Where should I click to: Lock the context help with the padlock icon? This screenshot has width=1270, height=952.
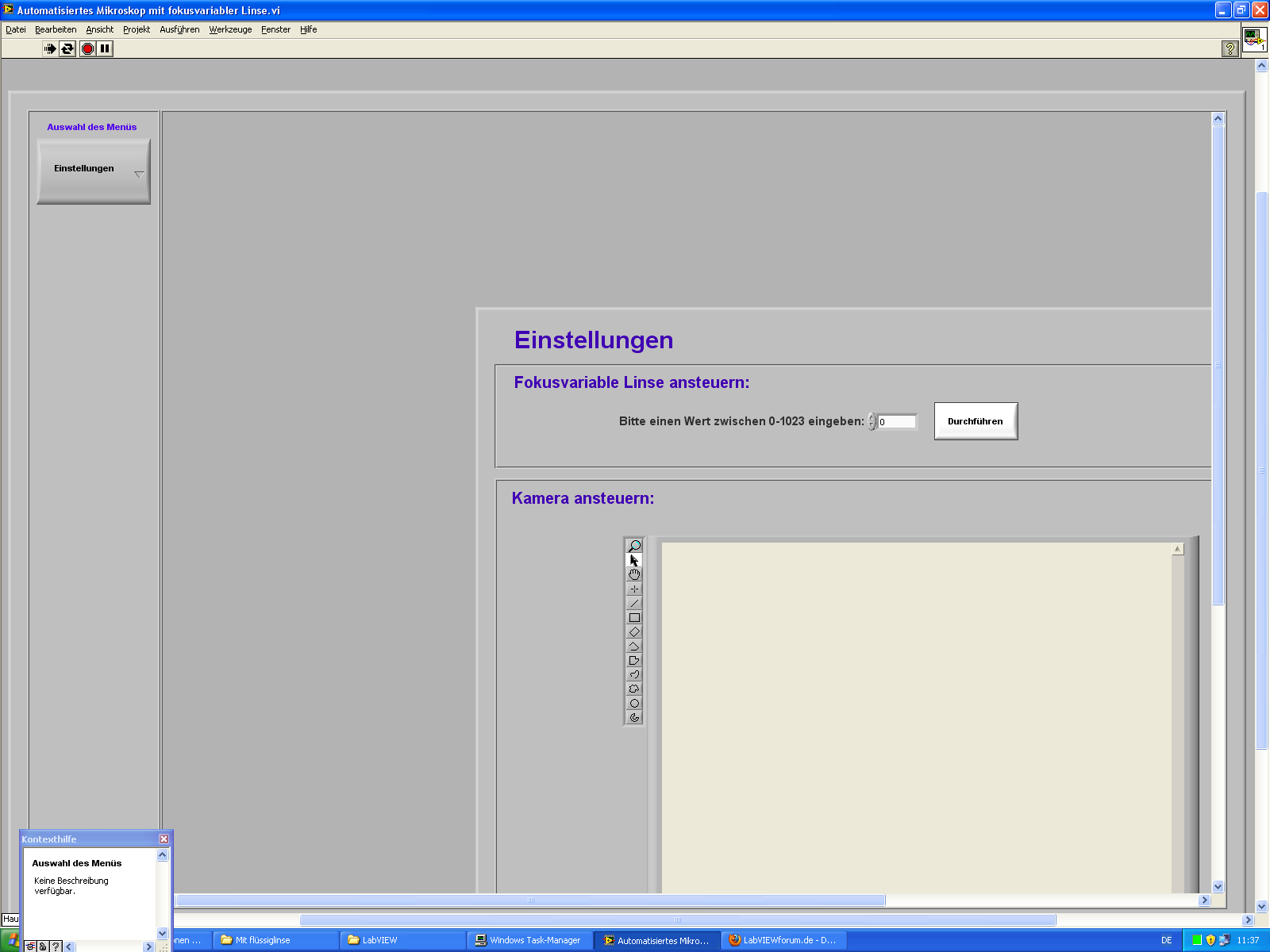coord(43,946)
